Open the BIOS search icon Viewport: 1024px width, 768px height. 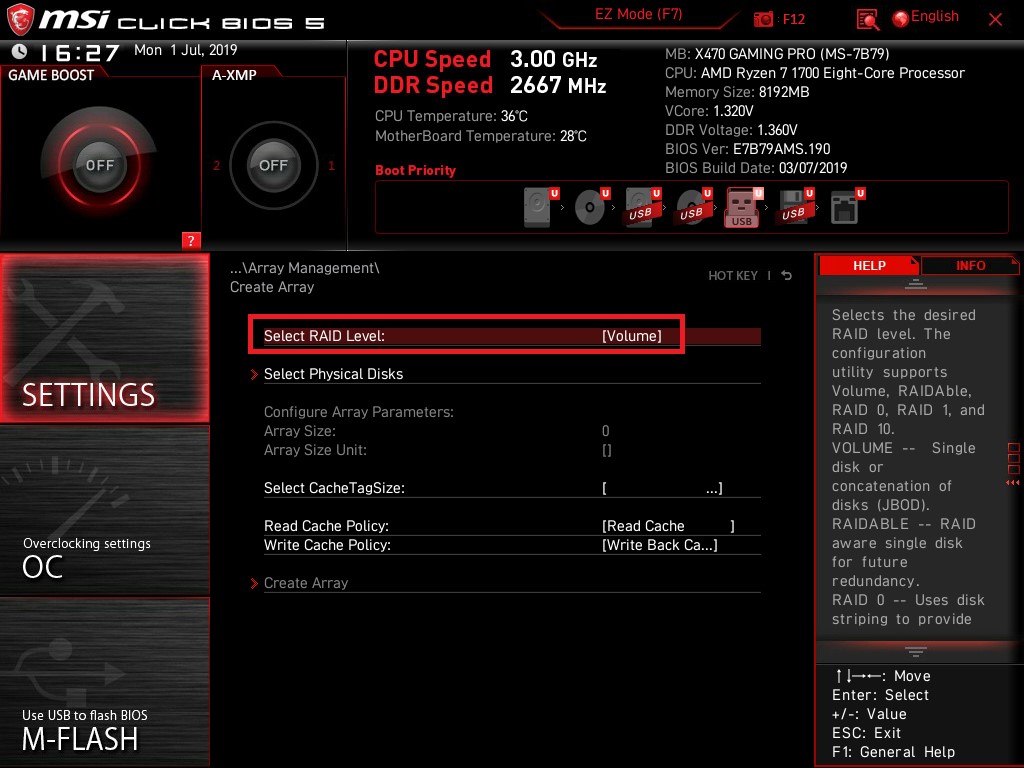(868, 19)
